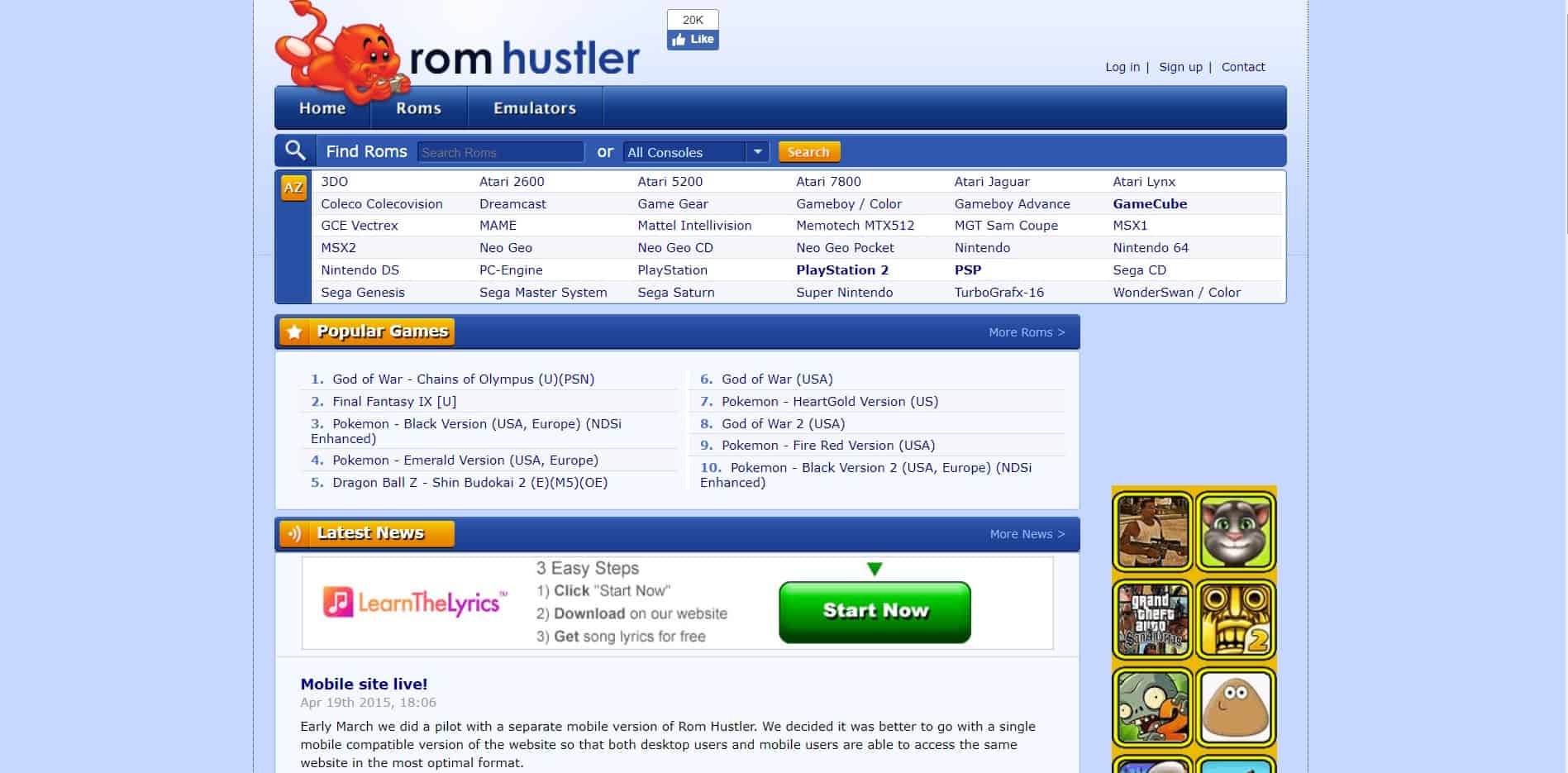Expand More Roms list
The image size is (1568, 773).
coord(1025,332)
